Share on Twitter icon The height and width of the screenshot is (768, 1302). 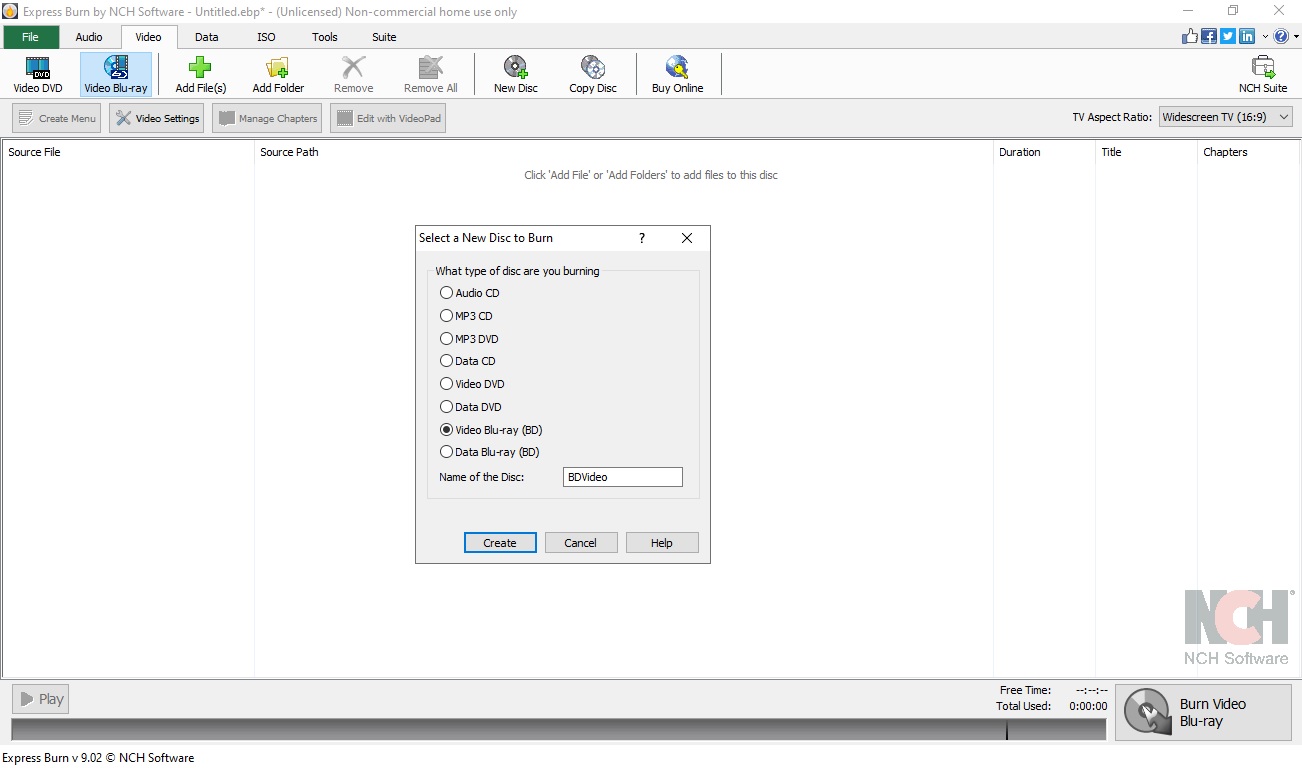(1228, 36)
